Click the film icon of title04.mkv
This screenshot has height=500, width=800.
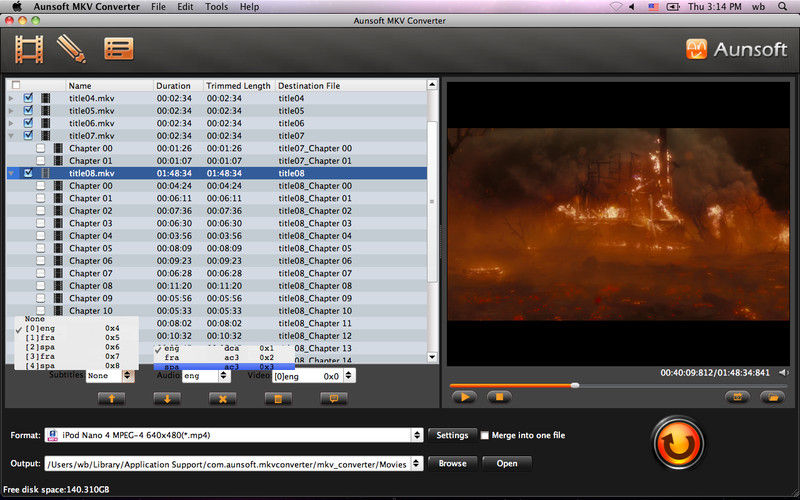click(x=46, y=98)
